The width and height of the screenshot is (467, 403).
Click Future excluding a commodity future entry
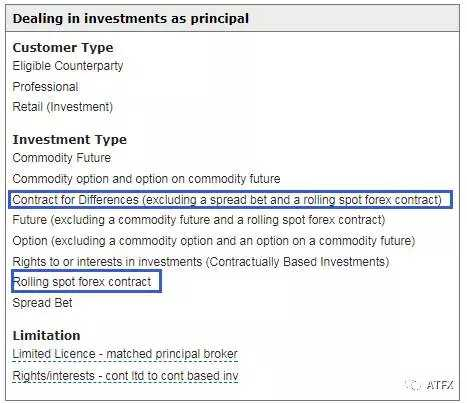(199, 220)
